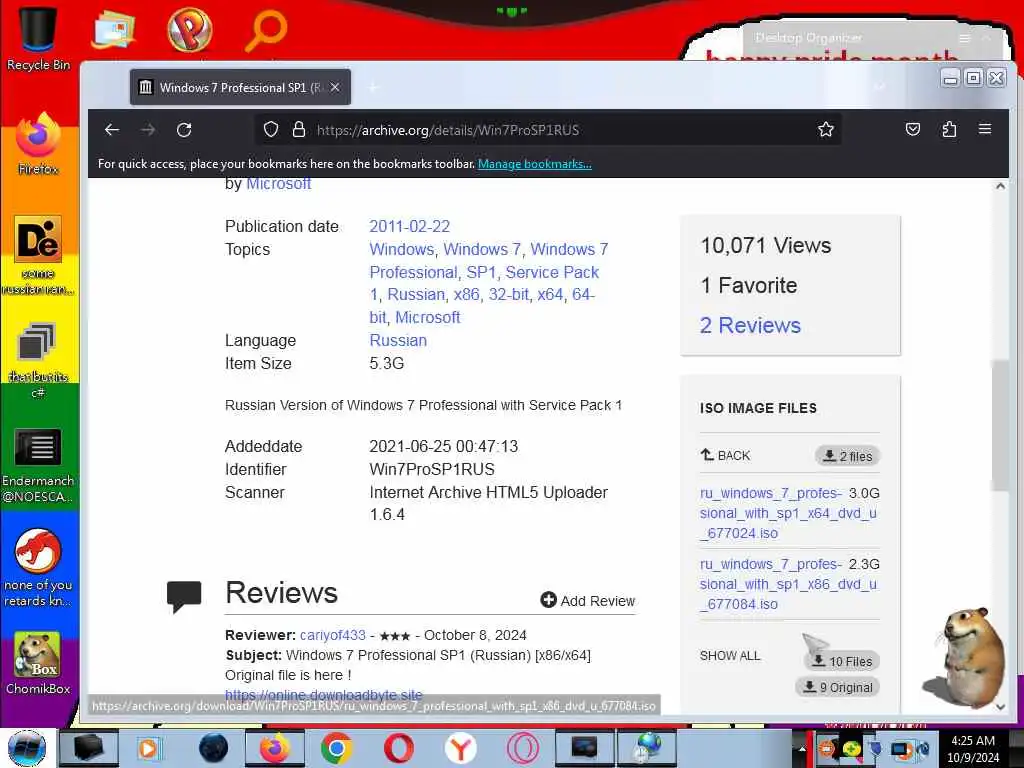Open the red P ball desktop icon
The image size is (1024, 768).
pos(189,29)
